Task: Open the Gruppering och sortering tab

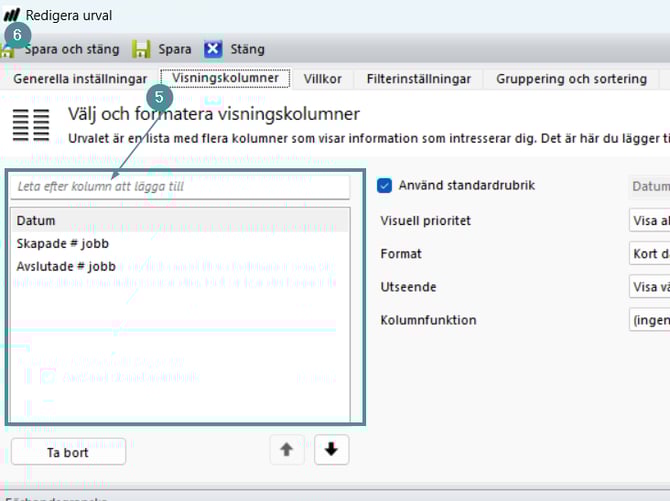Action: (571, 79)
